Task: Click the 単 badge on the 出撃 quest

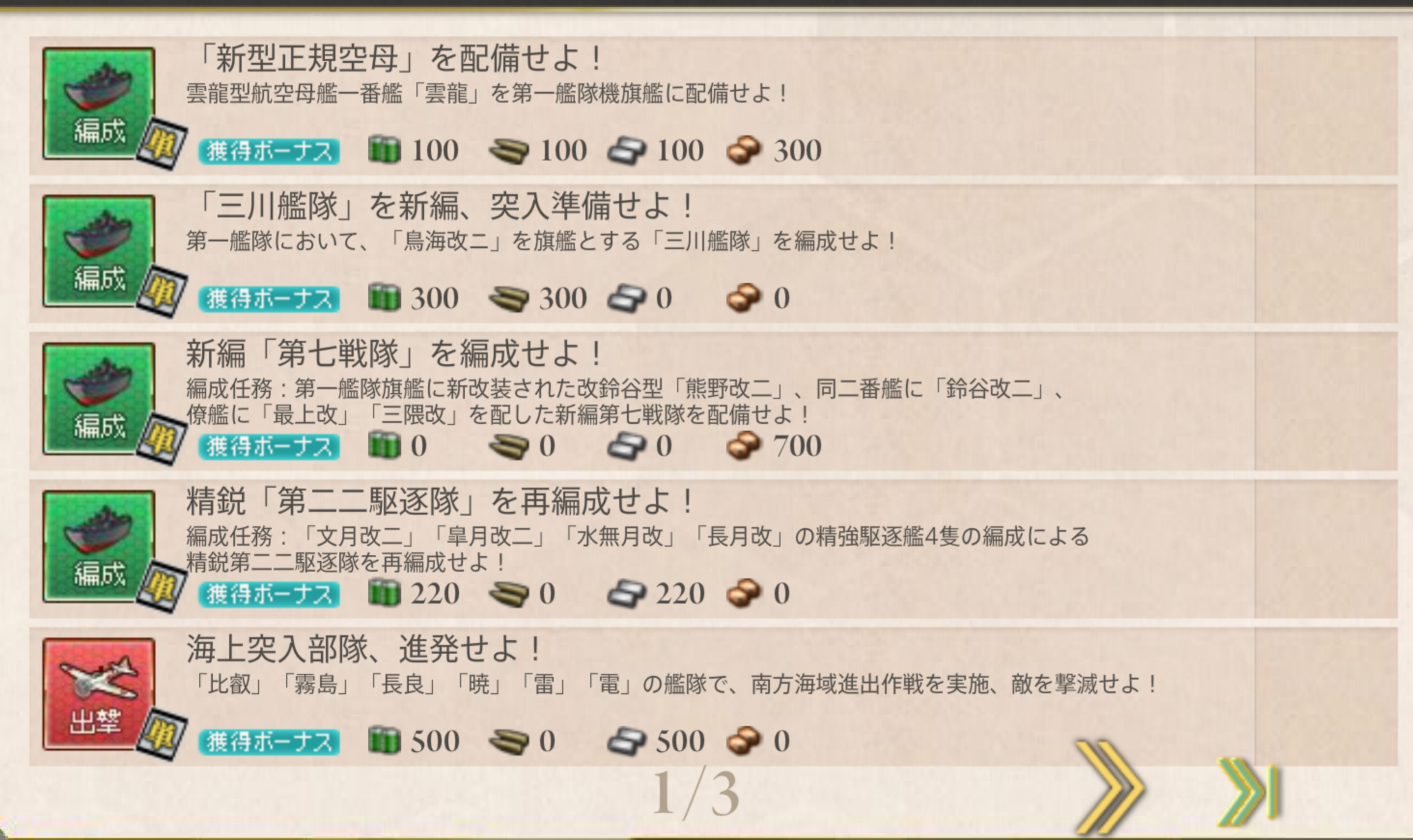Action: click(x=163, y=735)
